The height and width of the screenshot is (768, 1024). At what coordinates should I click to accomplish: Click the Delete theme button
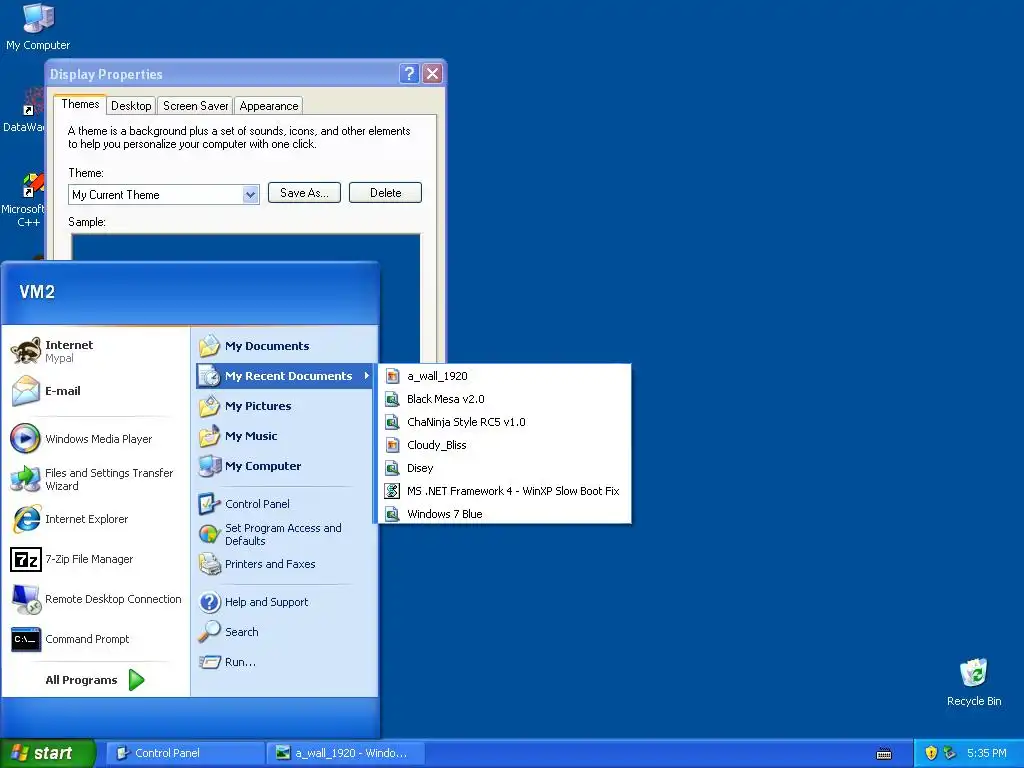[x=385, y=193]
